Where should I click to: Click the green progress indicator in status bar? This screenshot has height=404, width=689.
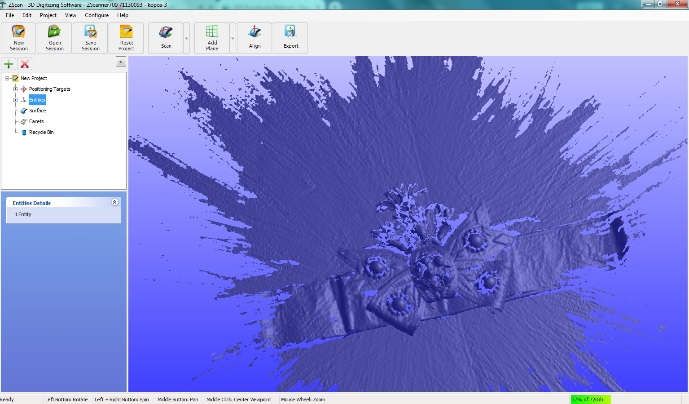click(590, 399)
